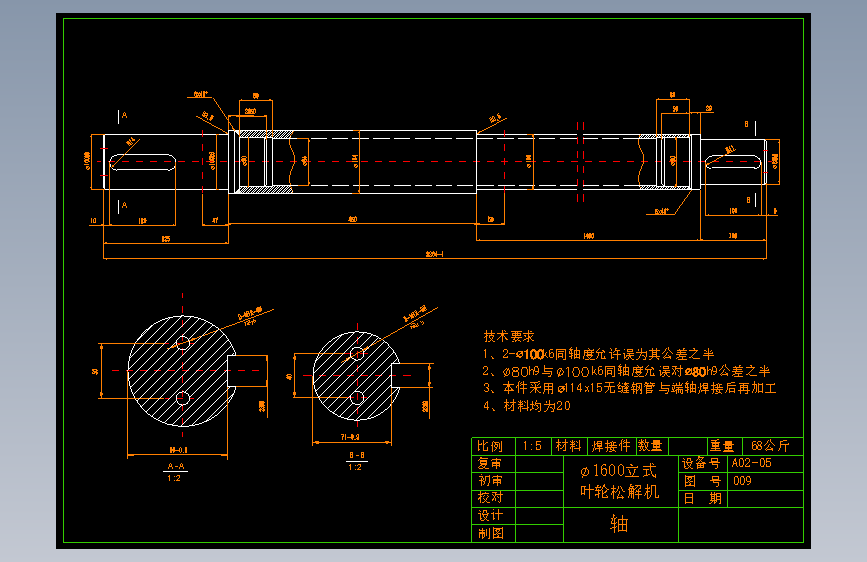Image resolution: width=867 pixels, height=562 pixels.
Task: Click the 材料 label cell
Action: (568, 446)
